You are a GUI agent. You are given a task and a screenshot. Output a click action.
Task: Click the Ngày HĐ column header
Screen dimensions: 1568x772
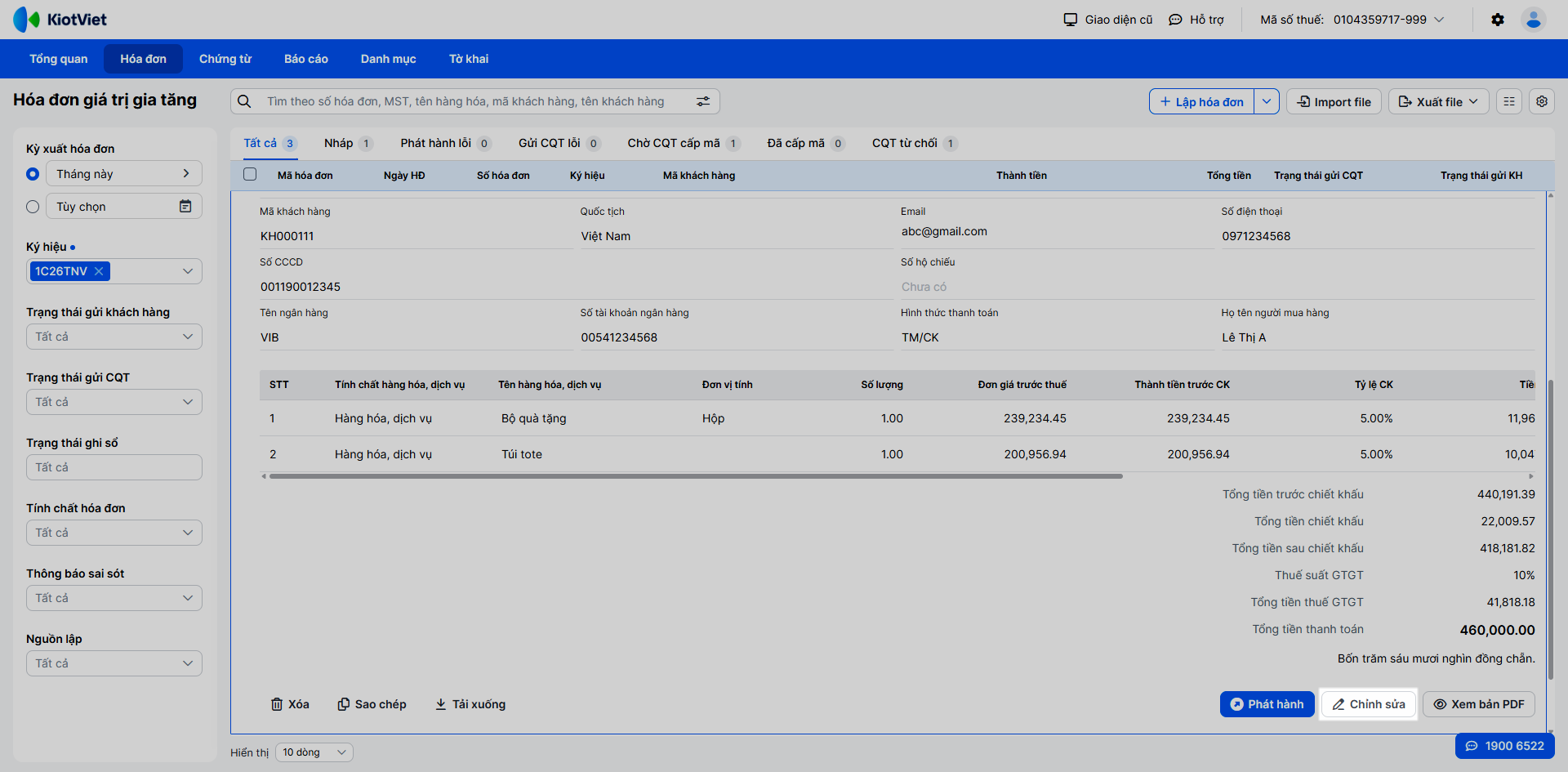point(404,176)
